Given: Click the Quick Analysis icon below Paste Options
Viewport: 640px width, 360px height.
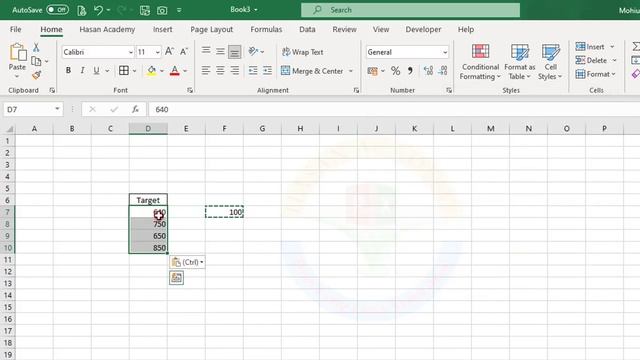Looking at the screenshot, I should pos(176,278).
